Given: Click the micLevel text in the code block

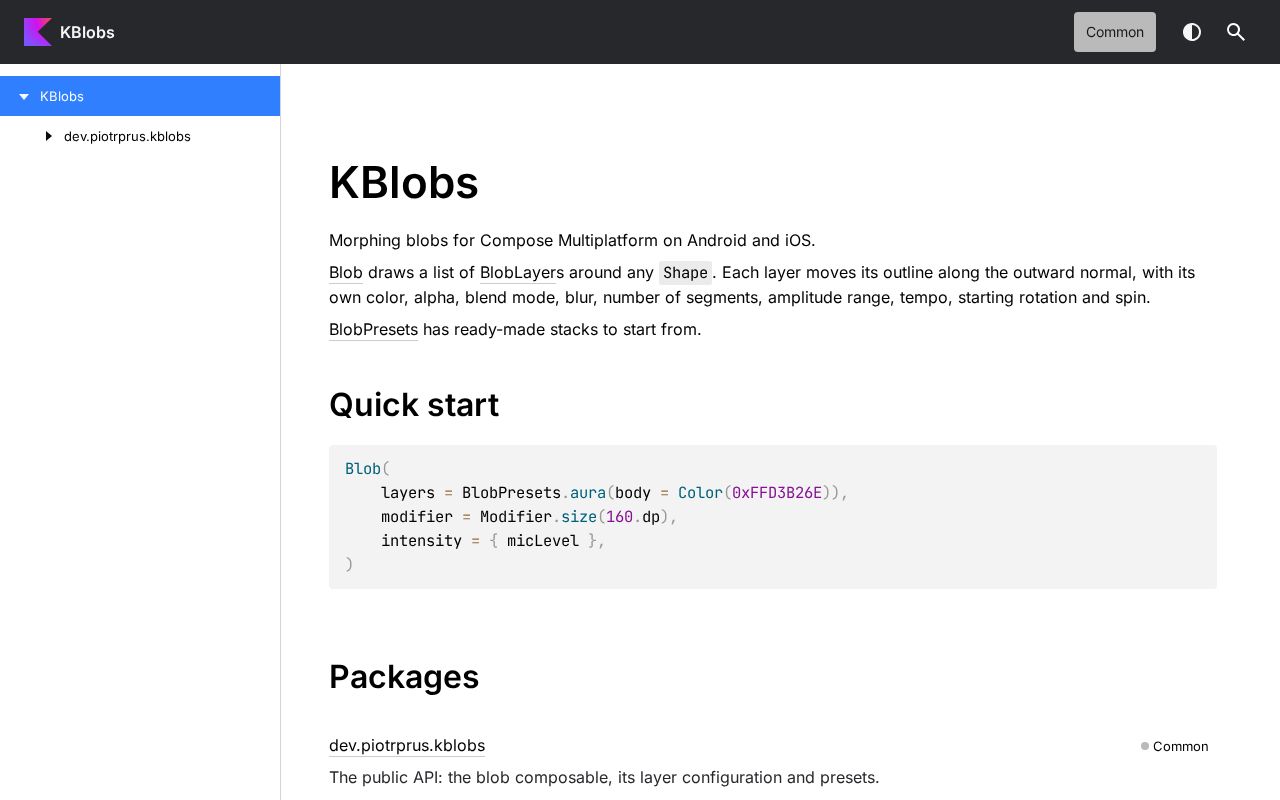Looking at the screenshot, I should click(x=543, y=541).
